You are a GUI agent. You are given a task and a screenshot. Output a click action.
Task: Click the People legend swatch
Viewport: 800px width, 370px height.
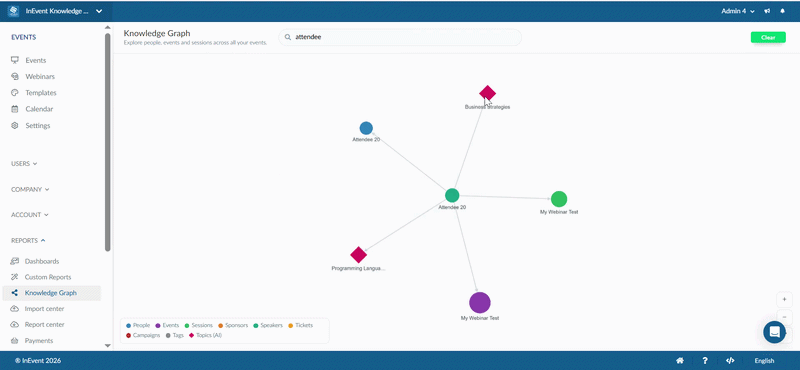(x=129, y=326)
